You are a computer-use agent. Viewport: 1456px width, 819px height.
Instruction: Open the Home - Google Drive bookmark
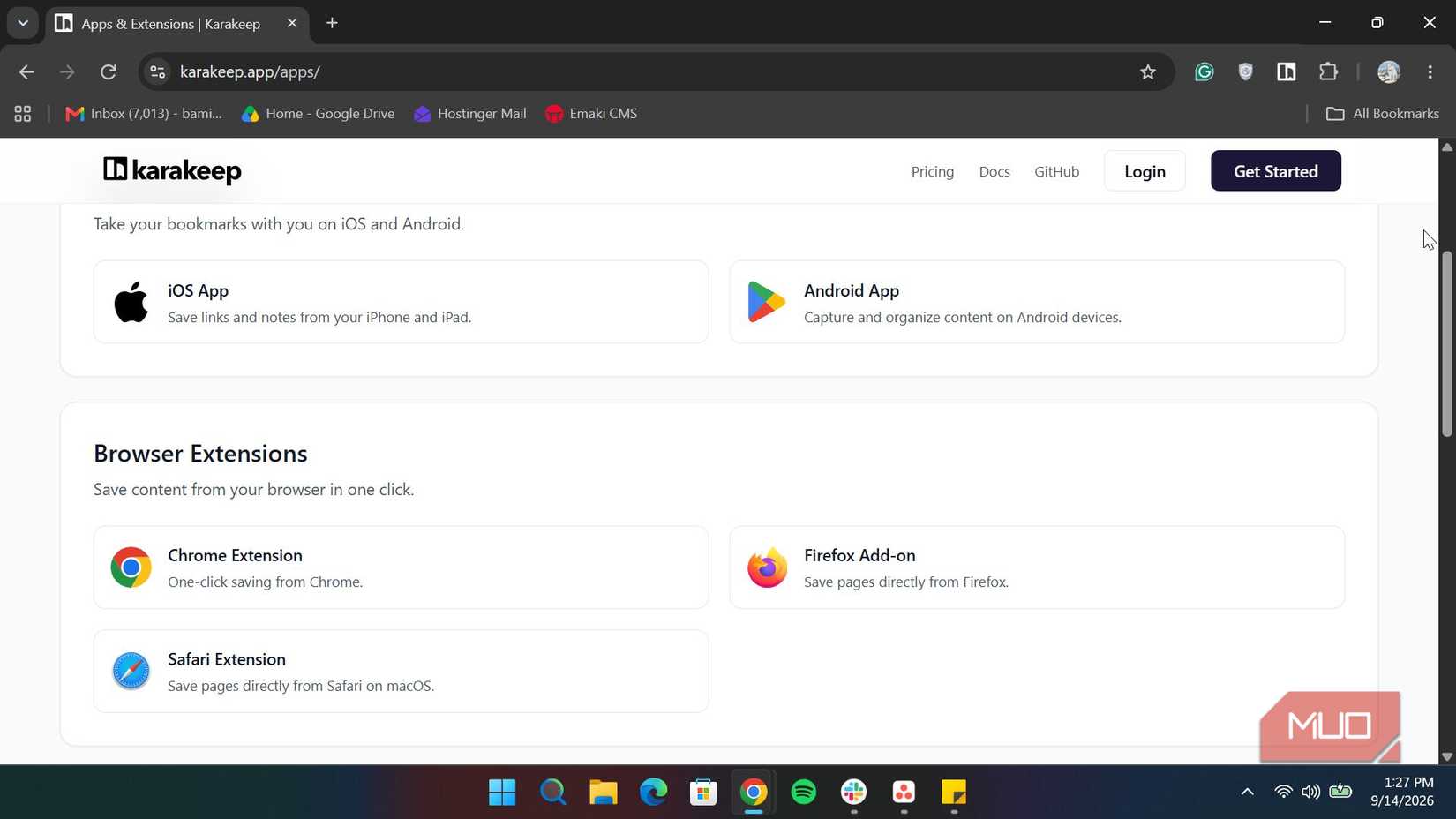[319, 113]
